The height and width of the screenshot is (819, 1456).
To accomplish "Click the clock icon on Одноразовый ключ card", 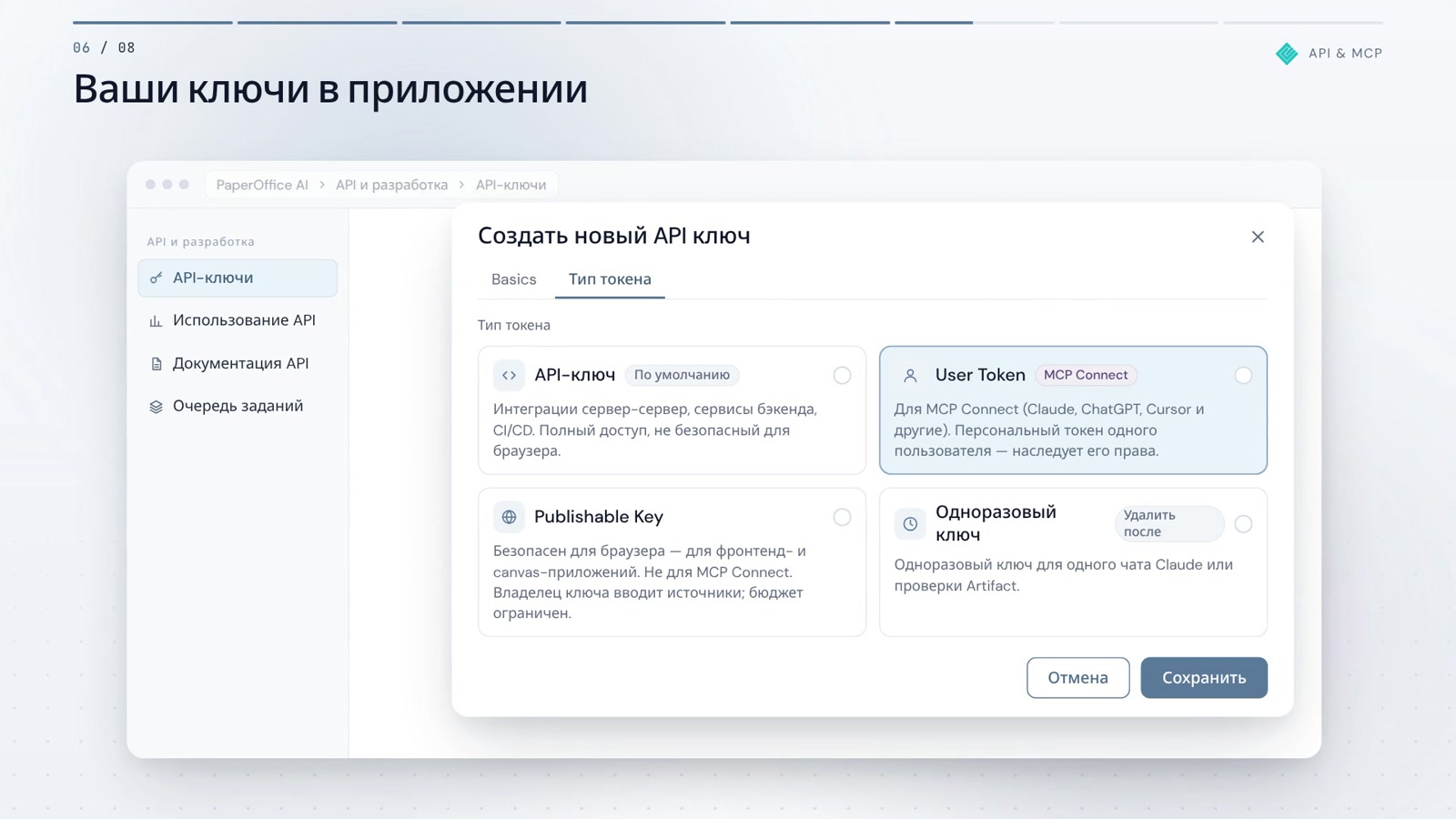I will 910,524.
